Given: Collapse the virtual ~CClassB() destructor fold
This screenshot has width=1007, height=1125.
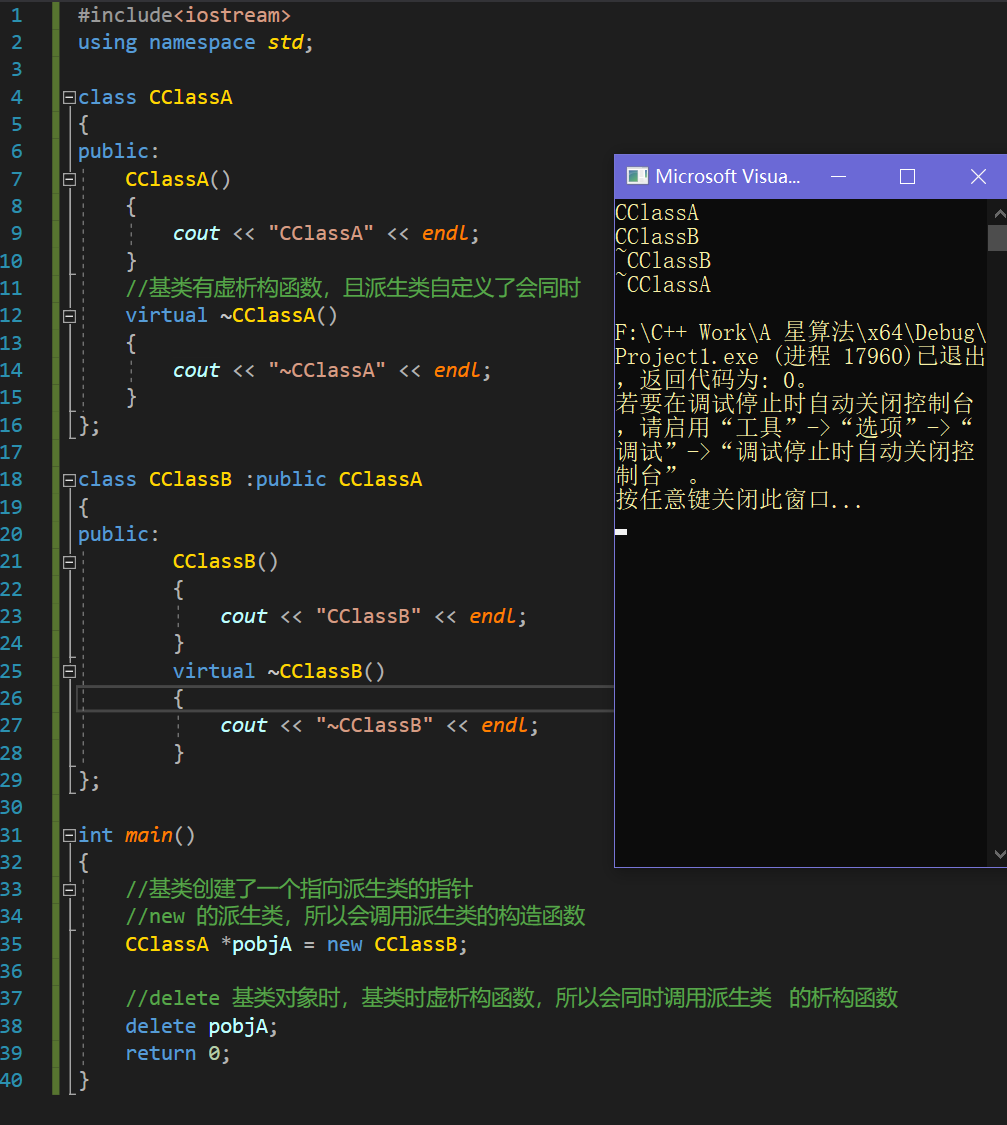Looking at the screenshot, I should tap(70, 672).
